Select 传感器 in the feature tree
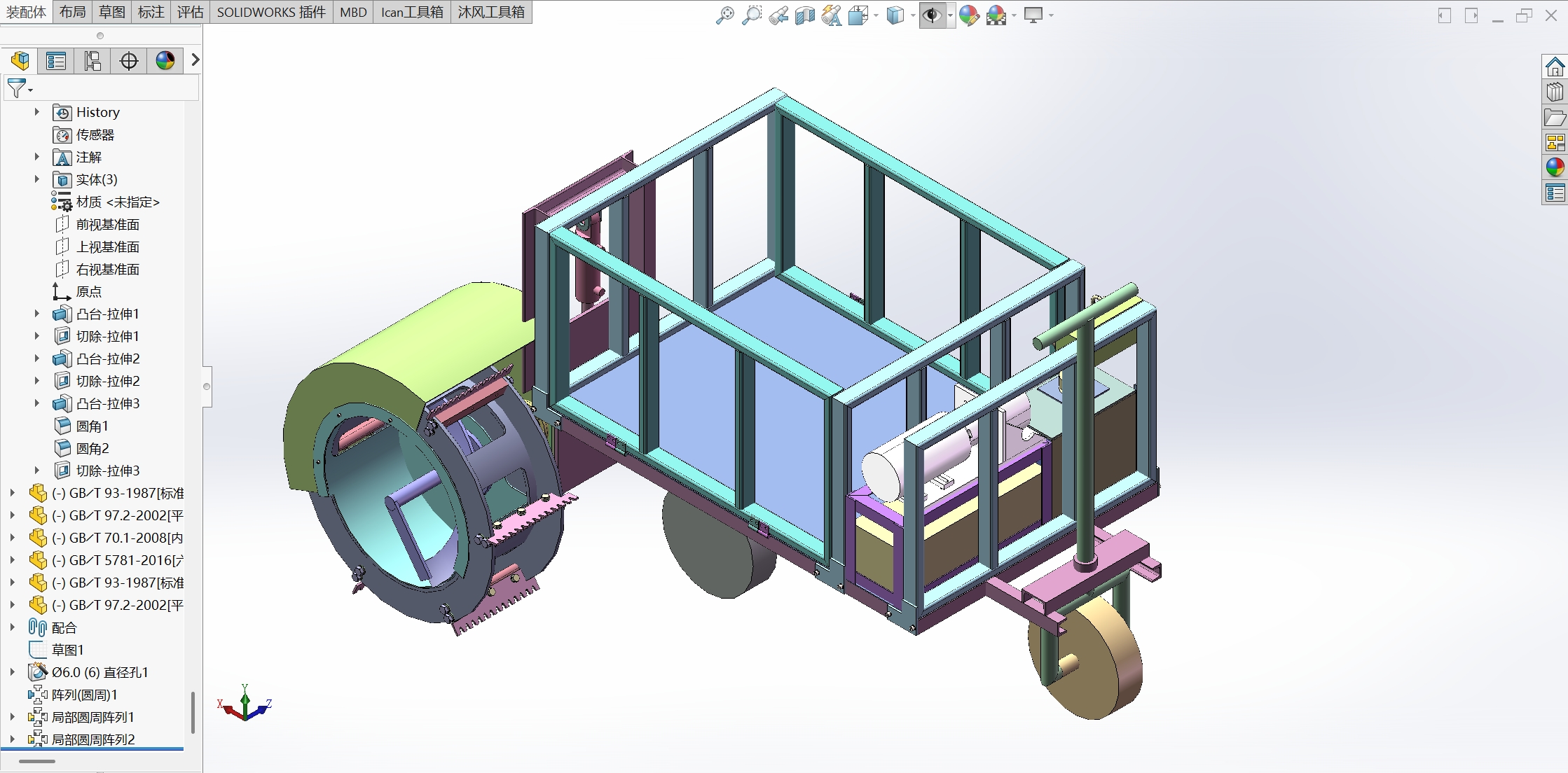 tap(95, 134)
